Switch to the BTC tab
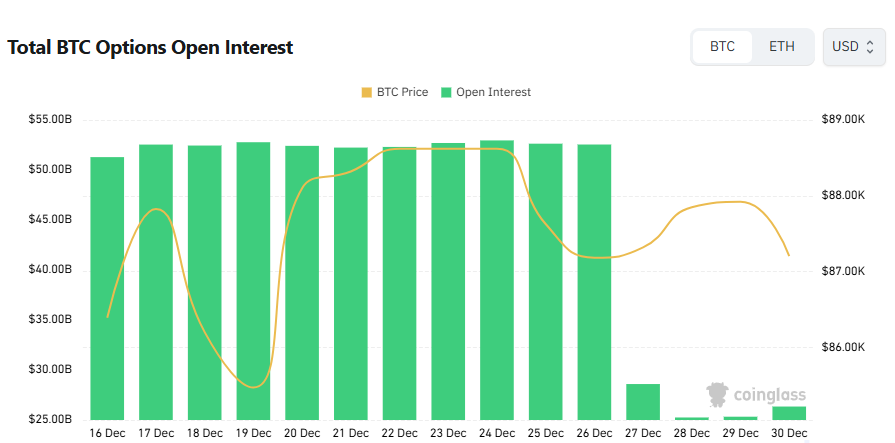The image size is (895, 443). pos(722,47)
